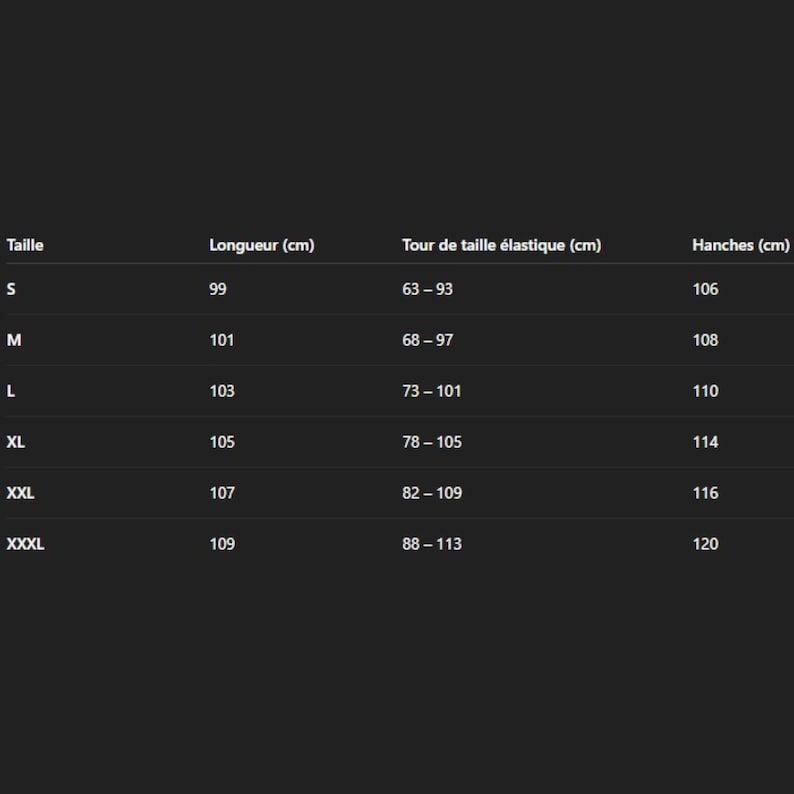Image resolution: width=794 pixels, height=794 pixels.
Task: Click the waist range 78 – 105
Action: tap(432, 442)
